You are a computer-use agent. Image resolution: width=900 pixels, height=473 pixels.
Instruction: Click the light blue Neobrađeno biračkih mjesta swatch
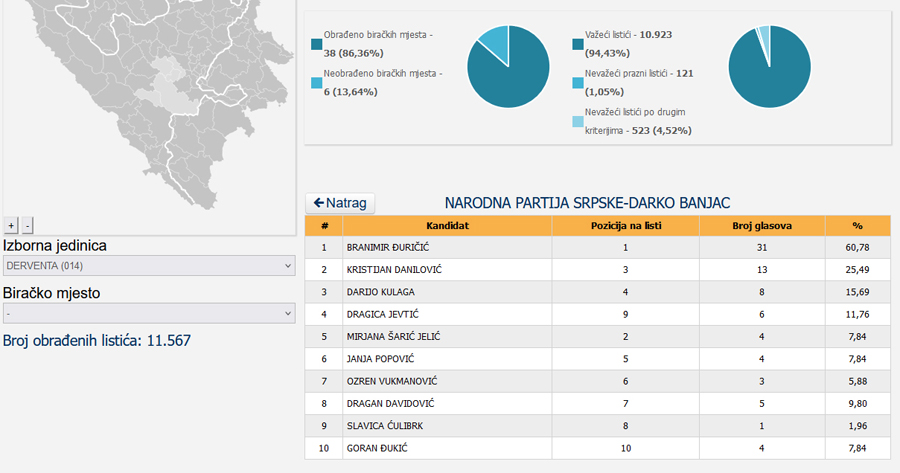(316, 82)
